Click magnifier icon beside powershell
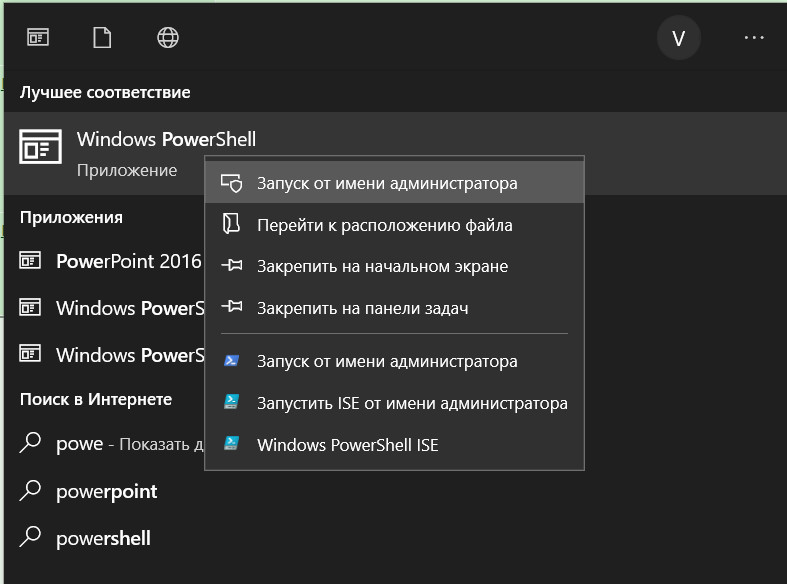 click(30, 537)
